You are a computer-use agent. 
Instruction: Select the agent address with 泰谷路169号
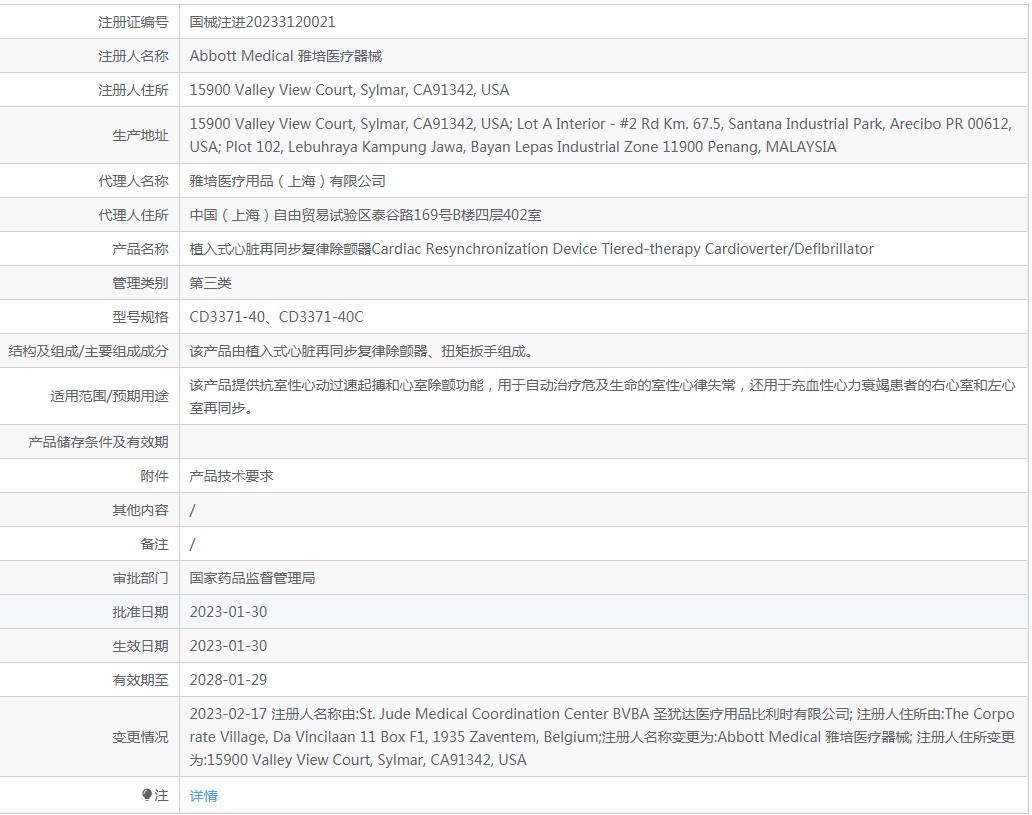(x=365, y=215)
